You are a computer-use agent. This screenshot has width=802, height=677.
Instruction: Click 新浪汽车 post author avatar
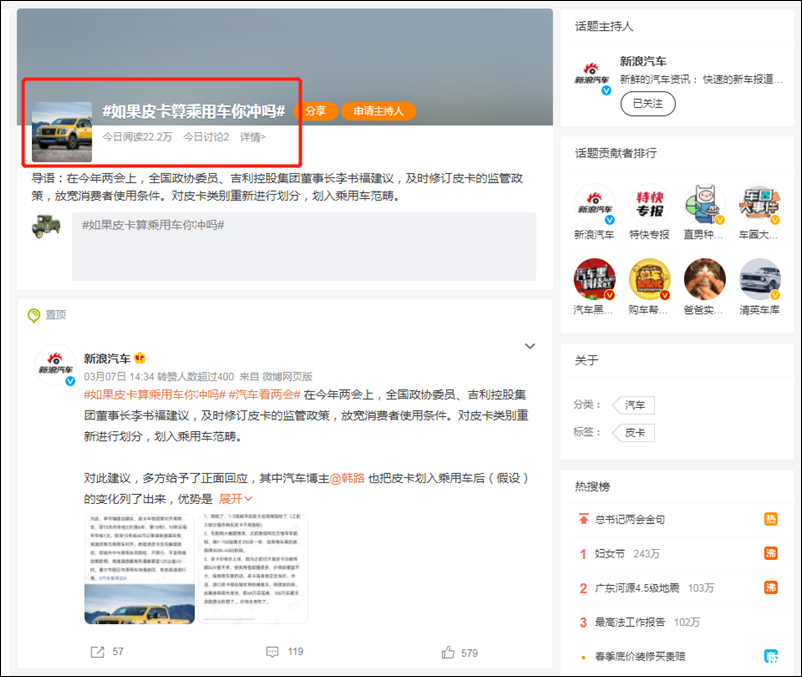pyautogui.click(x=55, y=365)
